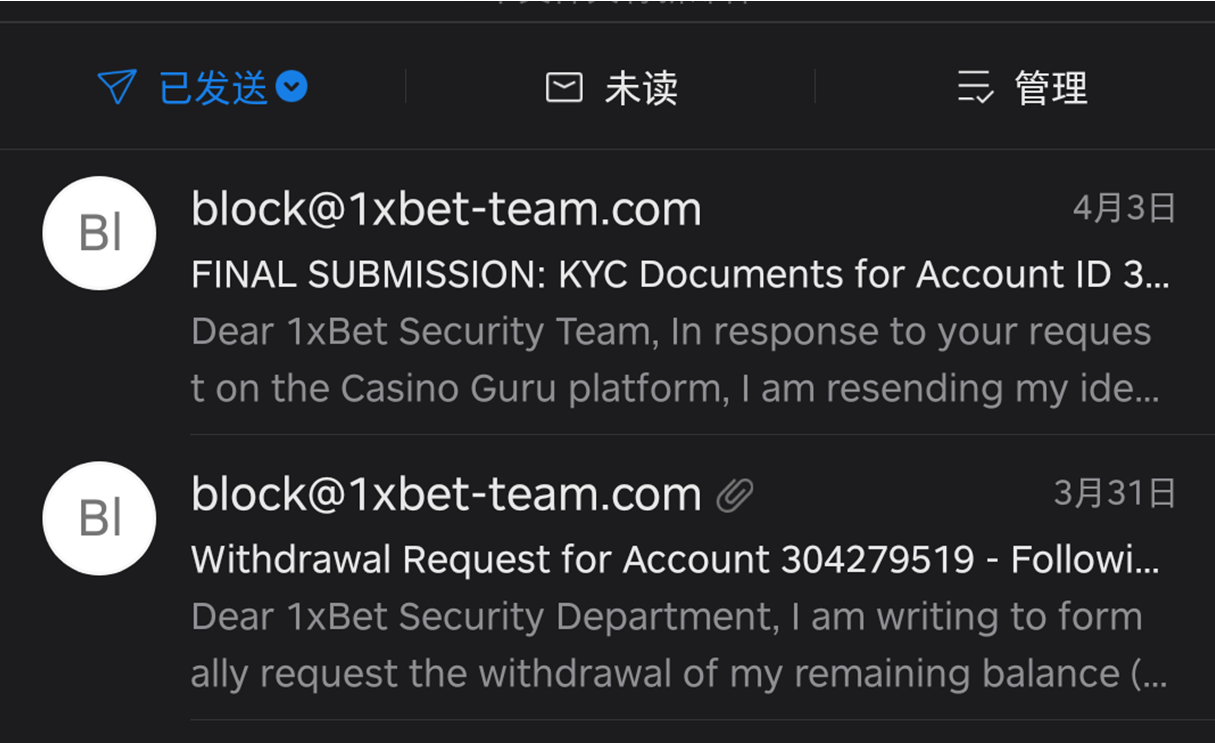Screen dimensions: 1215x743
Task: Click the paperclip attachment icon
Action: pos(735,495)
